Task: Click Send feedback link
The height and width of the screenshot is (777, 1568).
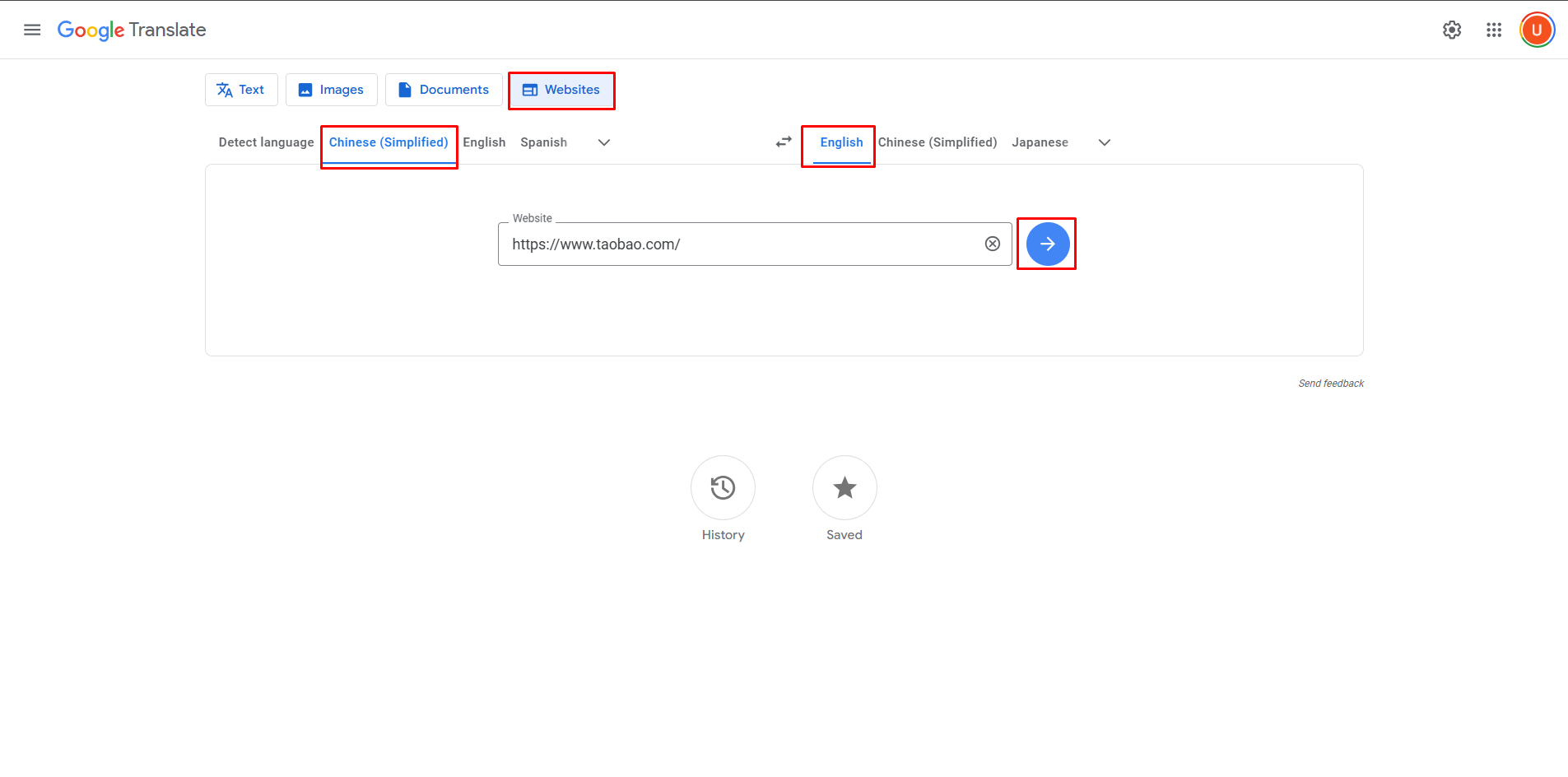Action: click(x=1330, y=383)
